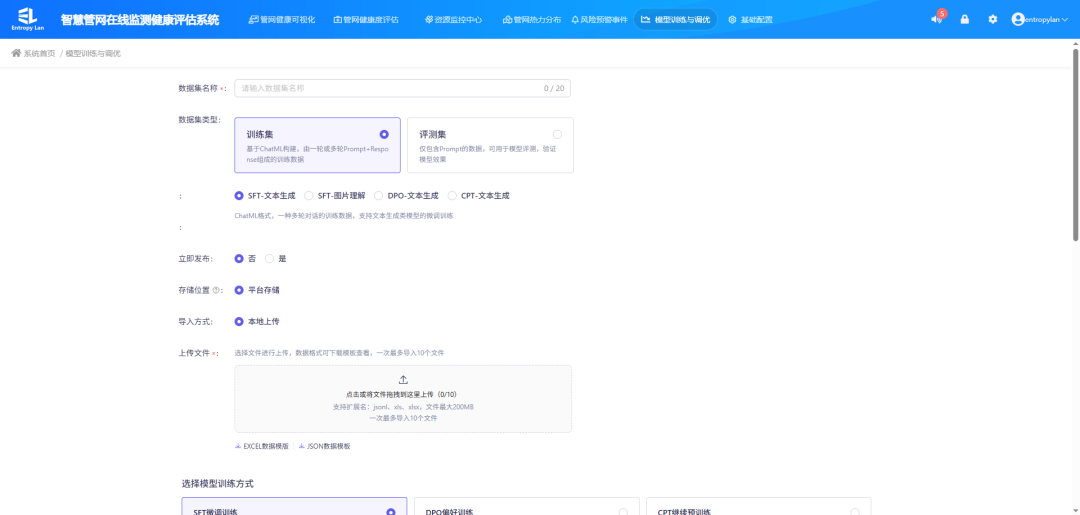Open 管网热力分布 menu
The width and height of the screenshot is (1080, 515).
[532, 20]
